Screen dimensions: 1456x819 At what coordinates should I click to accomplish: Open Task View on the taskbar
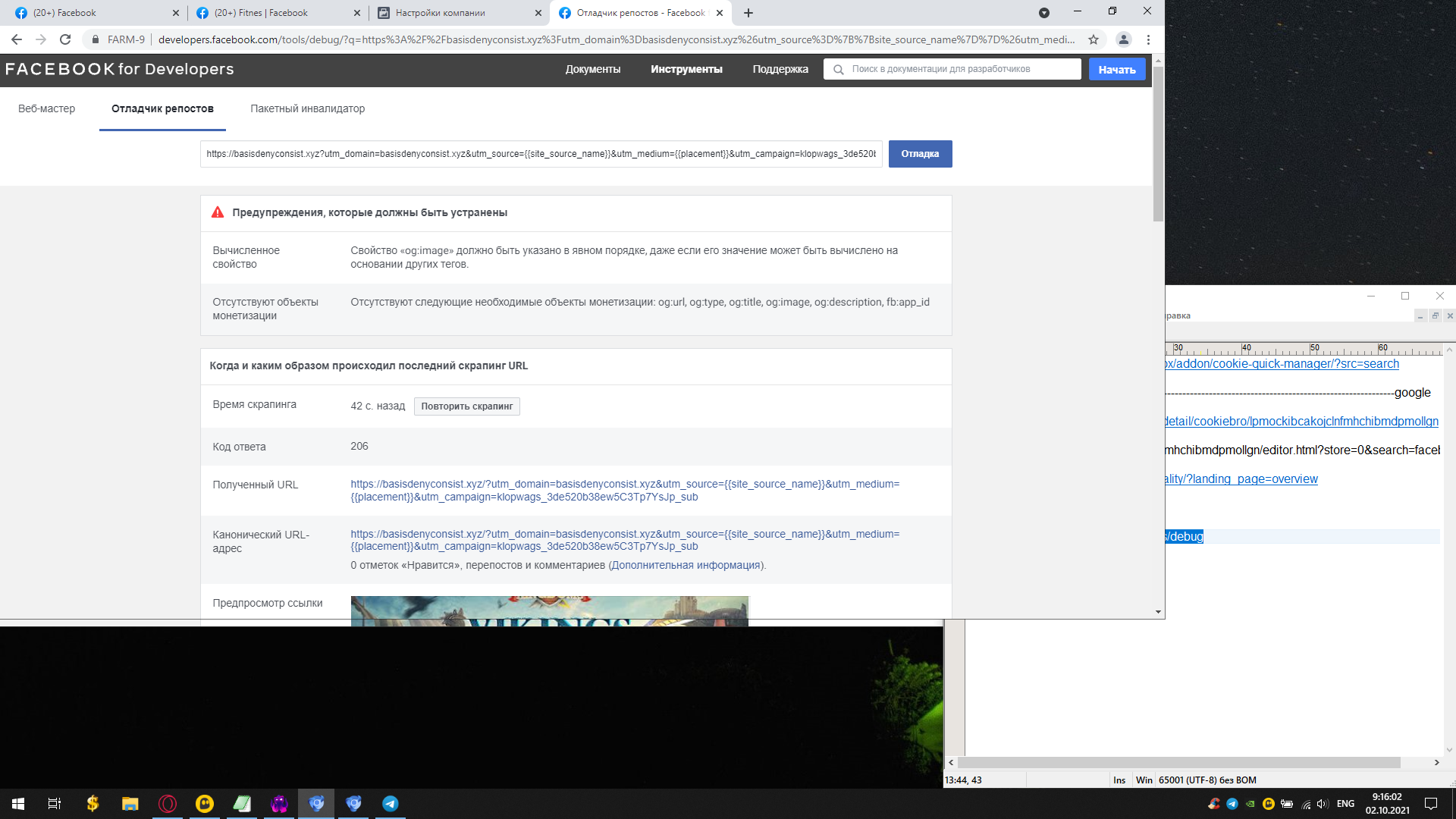[x=55, y=803]
